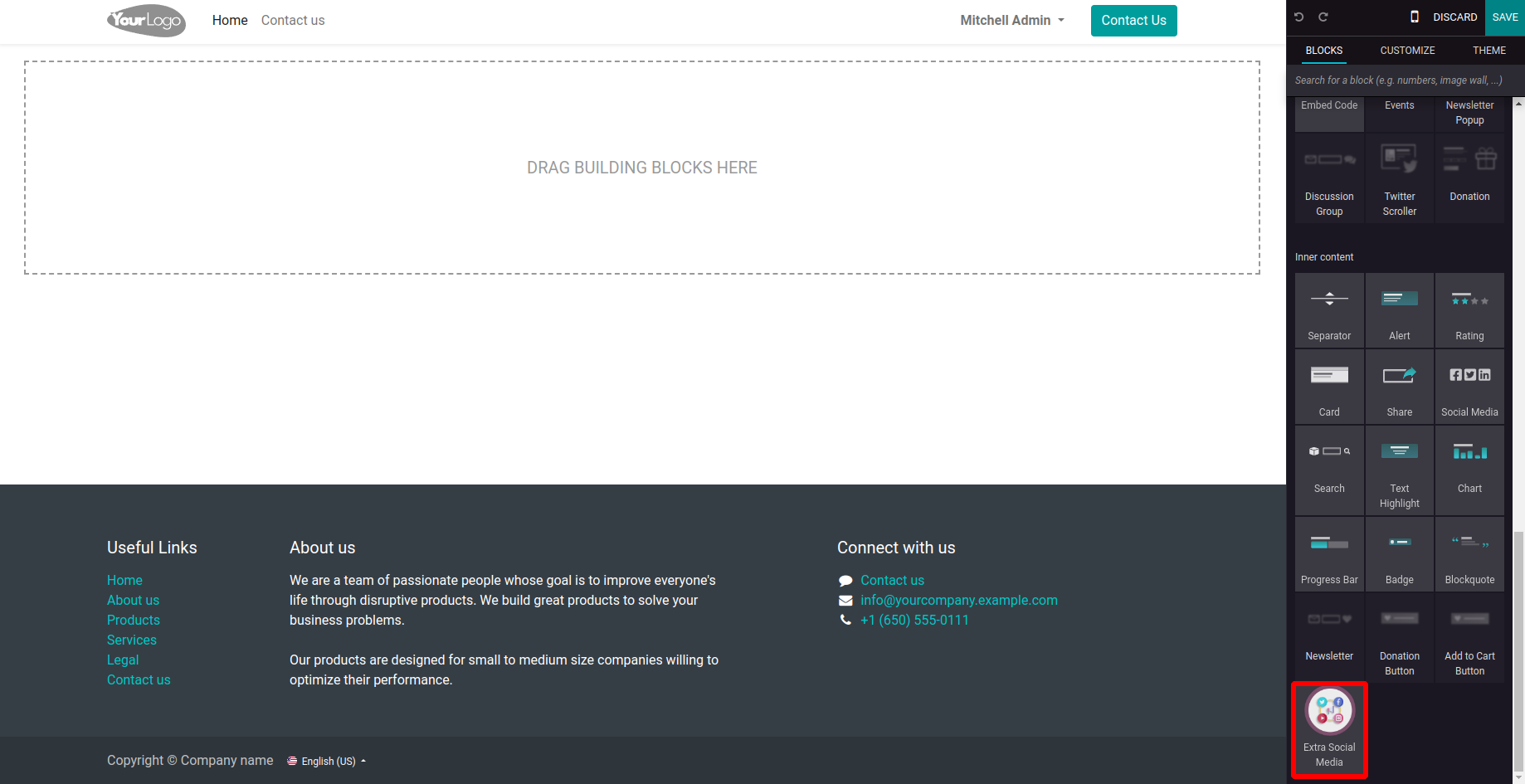Pick the Alert block
The height and width of the screenshot is (784, 1525).
[x=1400, y=310]
